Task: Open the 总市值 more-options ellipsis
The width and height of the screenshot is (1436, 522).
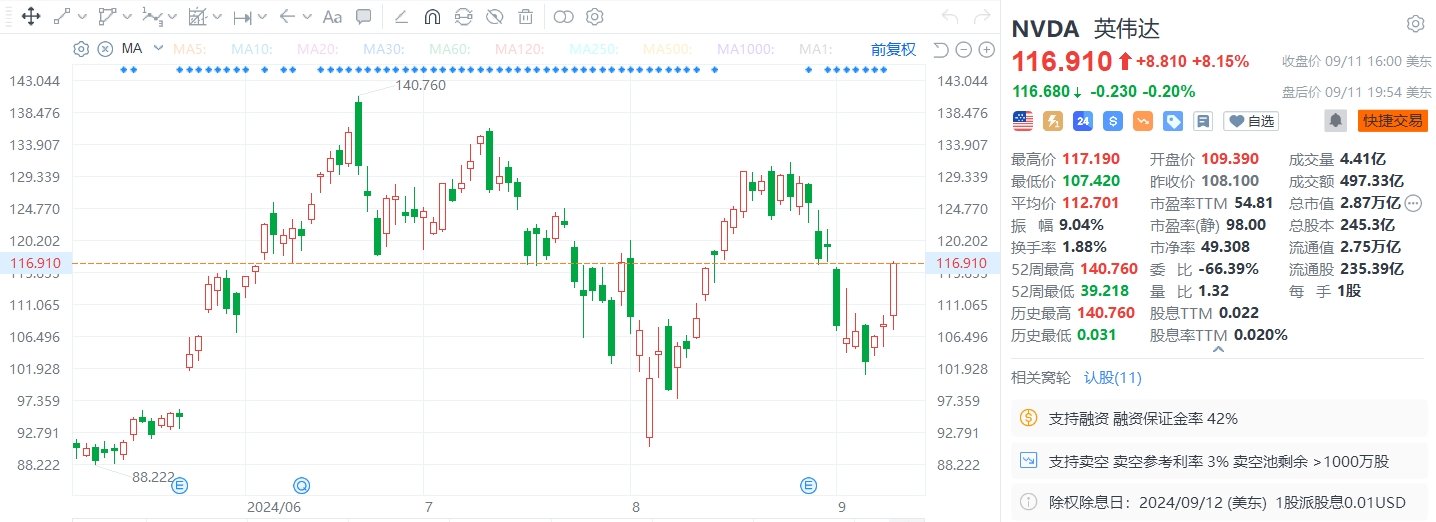Action: (1413, 203)
